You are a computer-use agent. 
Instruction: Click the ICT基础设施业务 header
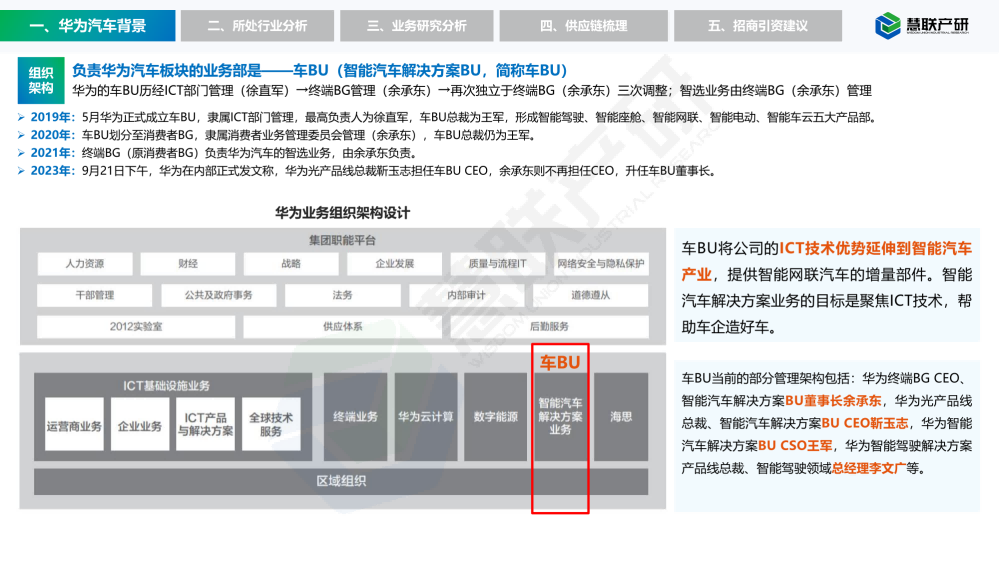(x=167, y=385)
